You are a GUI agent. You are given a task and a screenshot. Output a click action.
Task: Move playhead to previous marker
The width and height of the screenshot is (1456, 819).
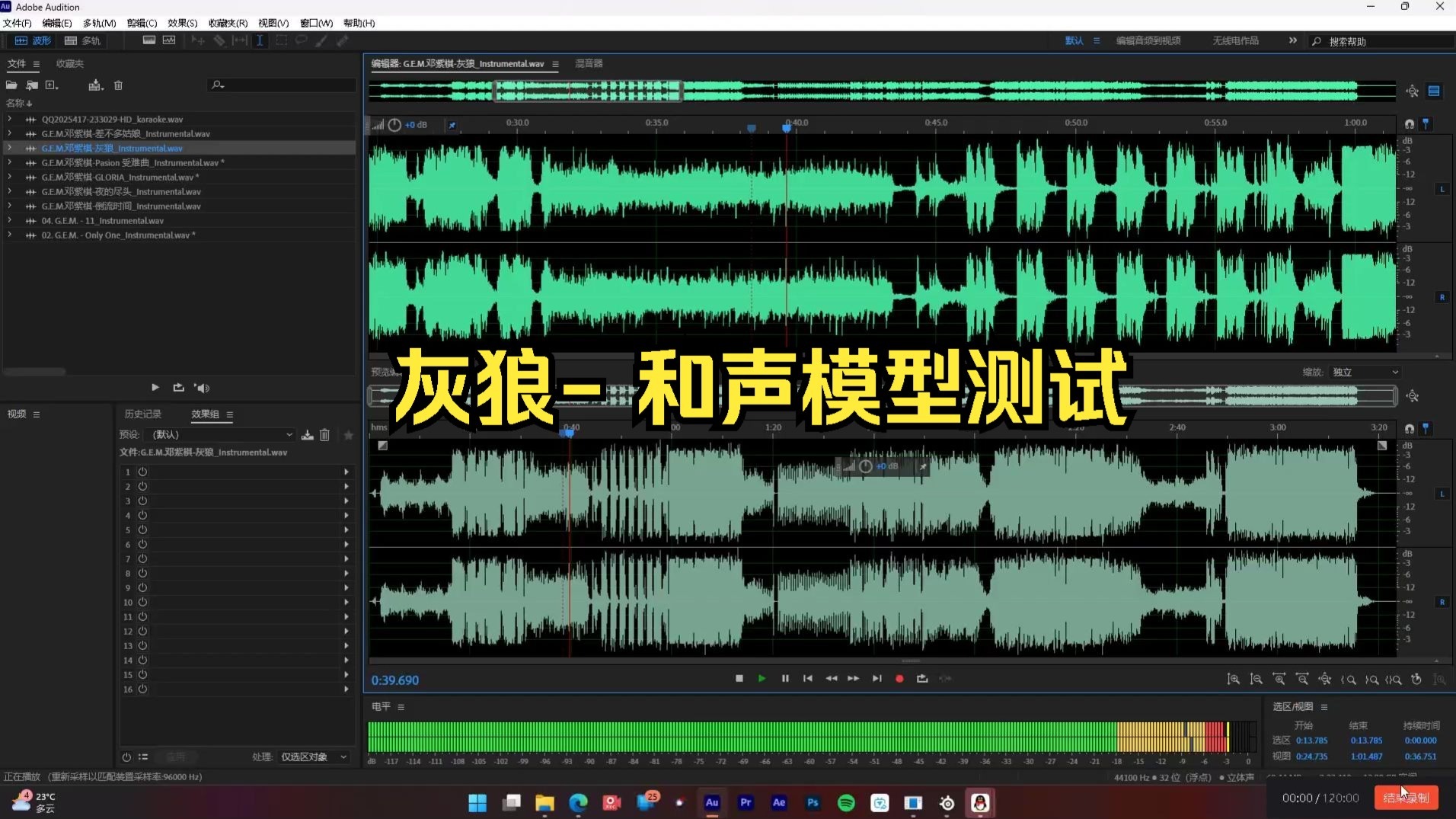808,678
